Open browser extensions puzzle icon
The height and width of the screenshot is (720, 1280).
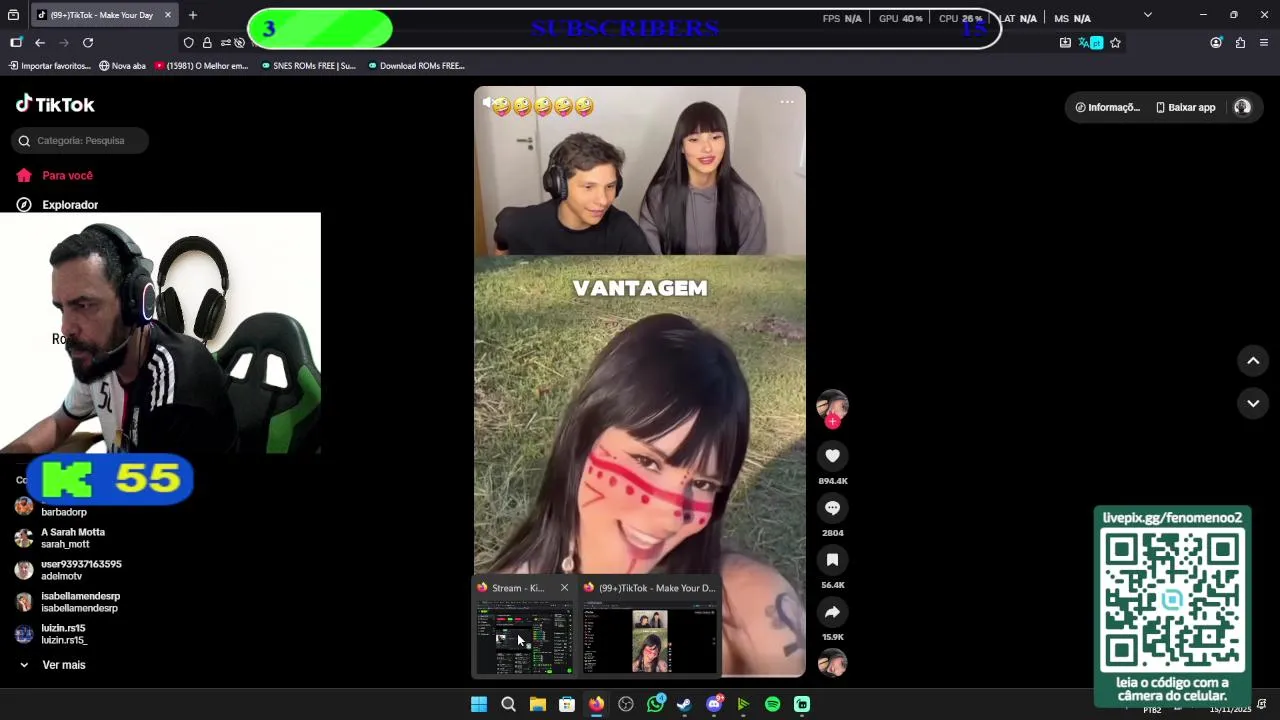click(1240, 43)
